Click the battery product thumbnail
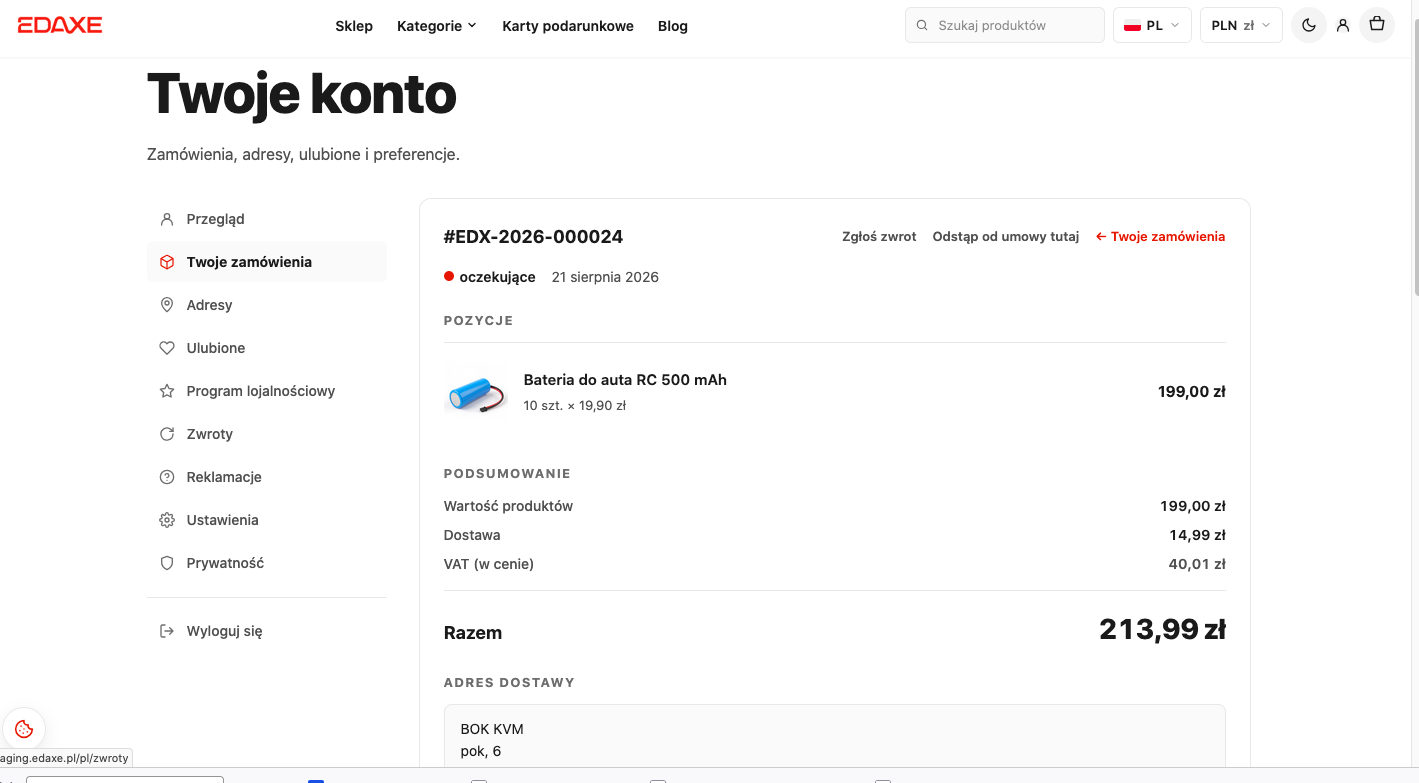 [x=476, y=392]
